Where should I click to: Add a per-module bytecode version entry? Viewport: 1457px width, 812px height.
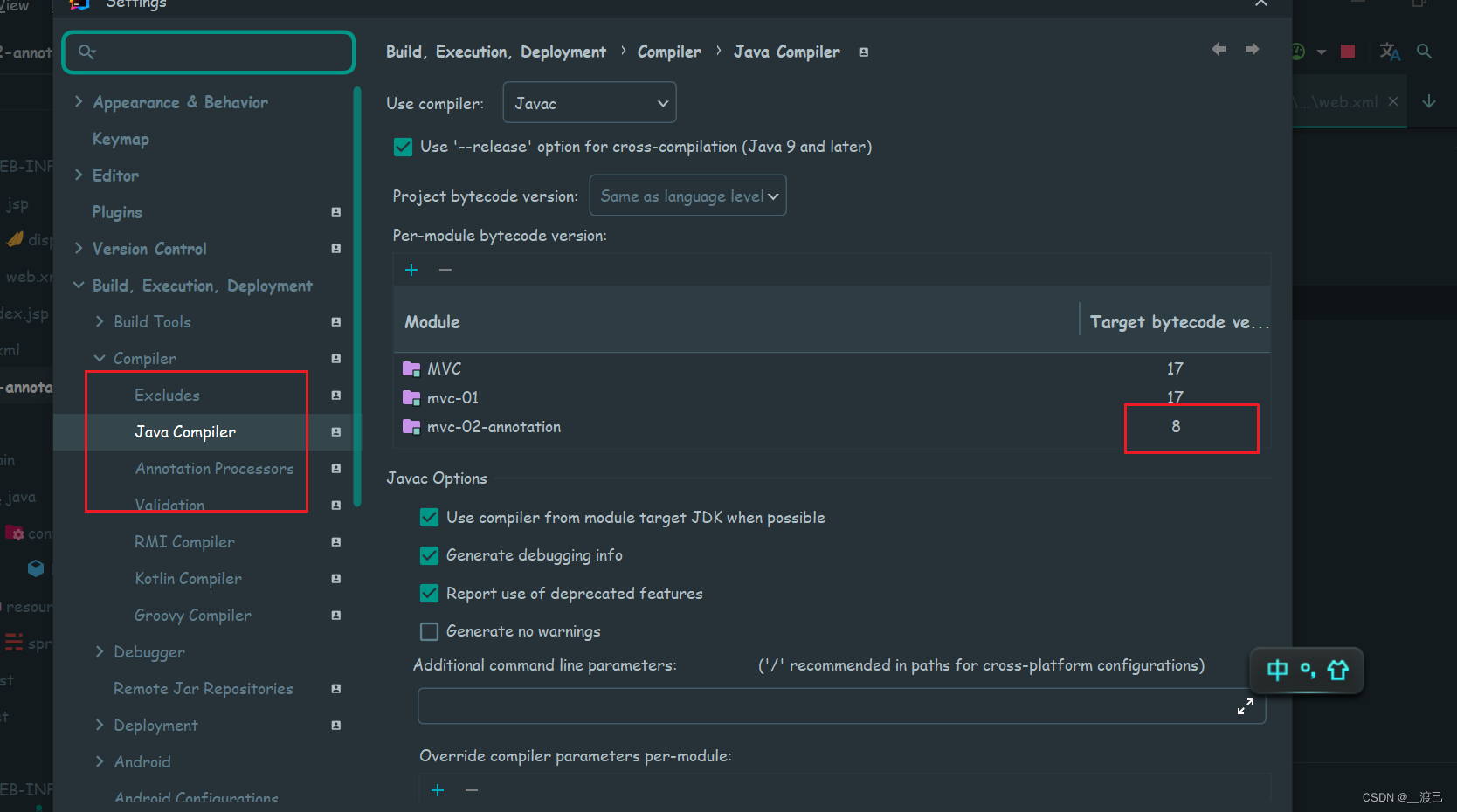411,270
